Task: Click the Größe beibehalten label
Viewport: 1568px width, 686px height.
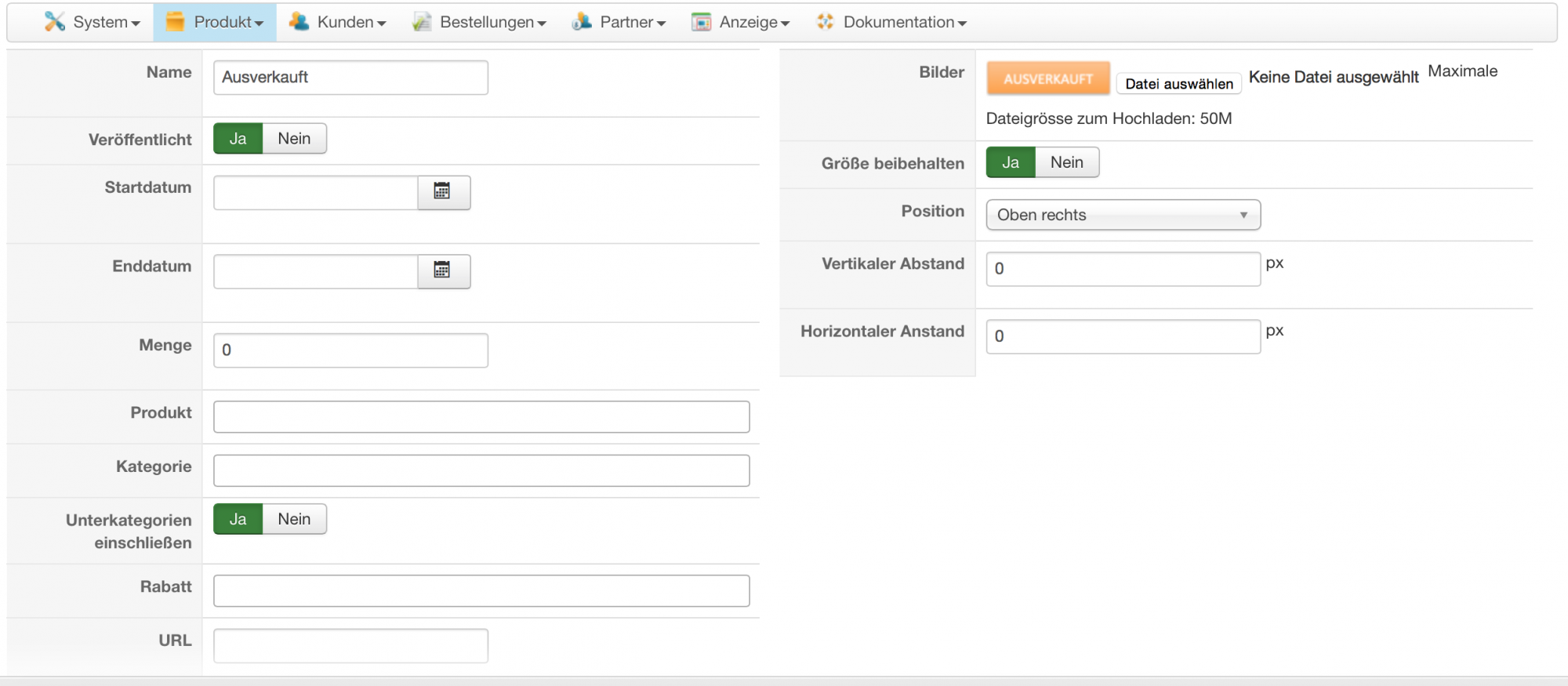Action: click(x=893, y=163)
